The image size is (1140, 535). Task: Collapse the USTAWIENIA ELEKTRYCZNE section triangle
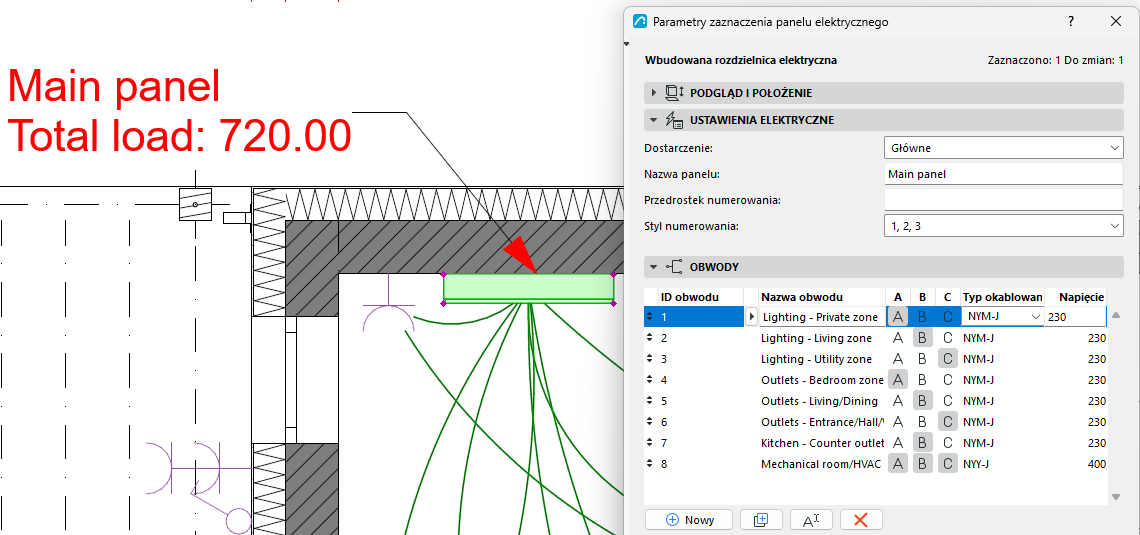click(x=654, y=120)
